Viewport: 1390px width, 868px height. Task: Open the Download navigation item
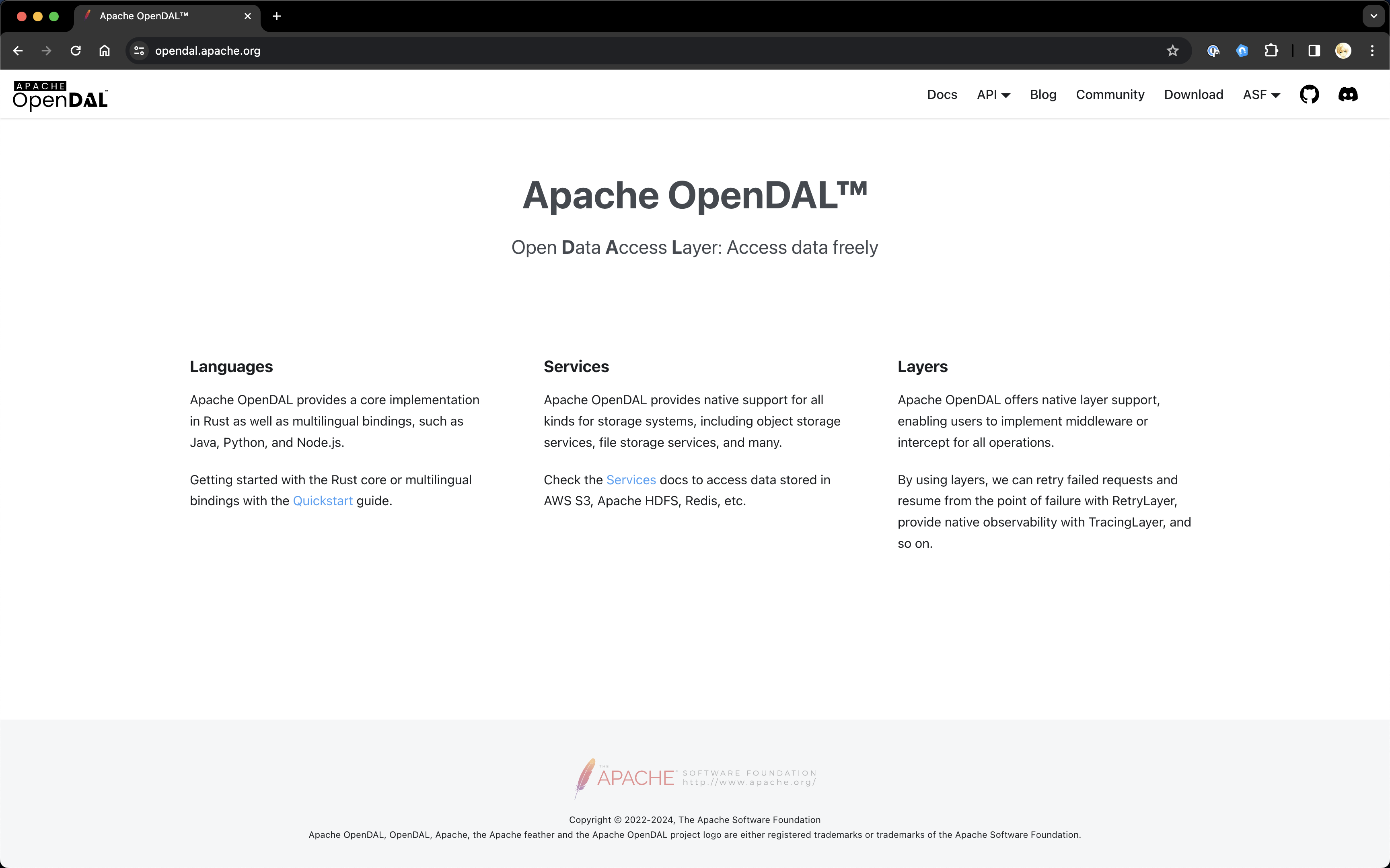tap(1193, 95)
